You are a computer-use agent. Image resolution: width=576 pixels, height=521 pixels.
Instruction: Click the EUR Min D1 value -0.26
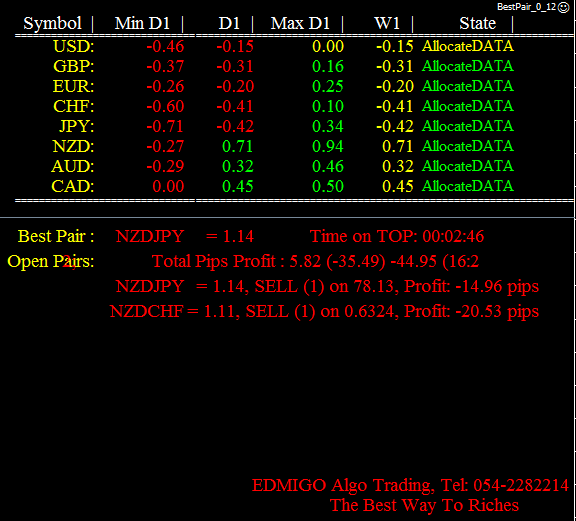165,86
